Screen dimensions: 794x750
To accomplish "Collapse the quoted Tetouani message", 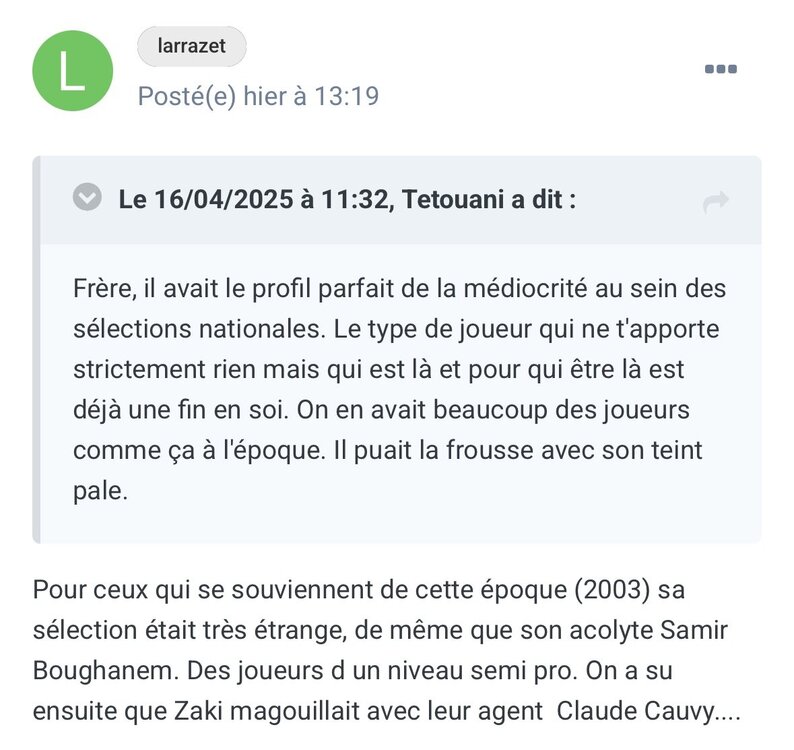I will pyautogui.click(x=88, y=198).
